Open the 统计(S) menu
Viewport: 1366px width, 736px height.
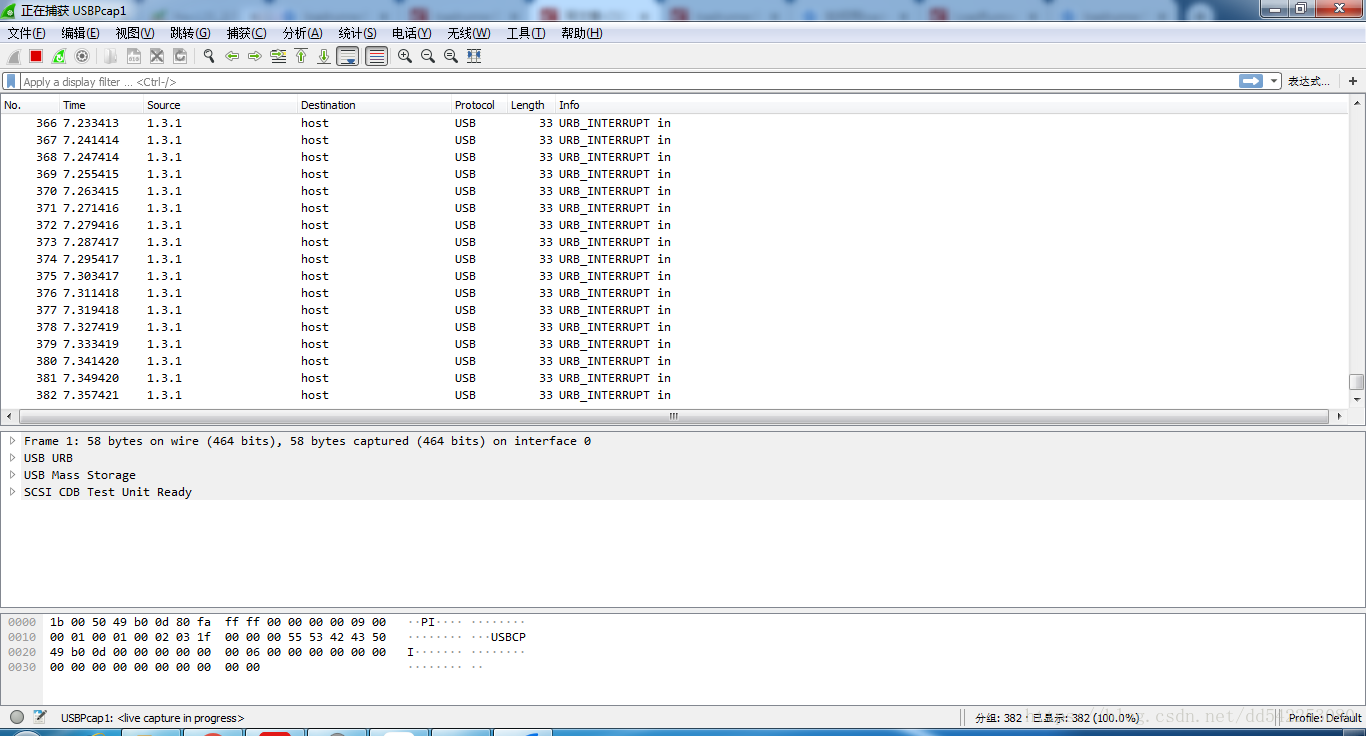[357, 33]
